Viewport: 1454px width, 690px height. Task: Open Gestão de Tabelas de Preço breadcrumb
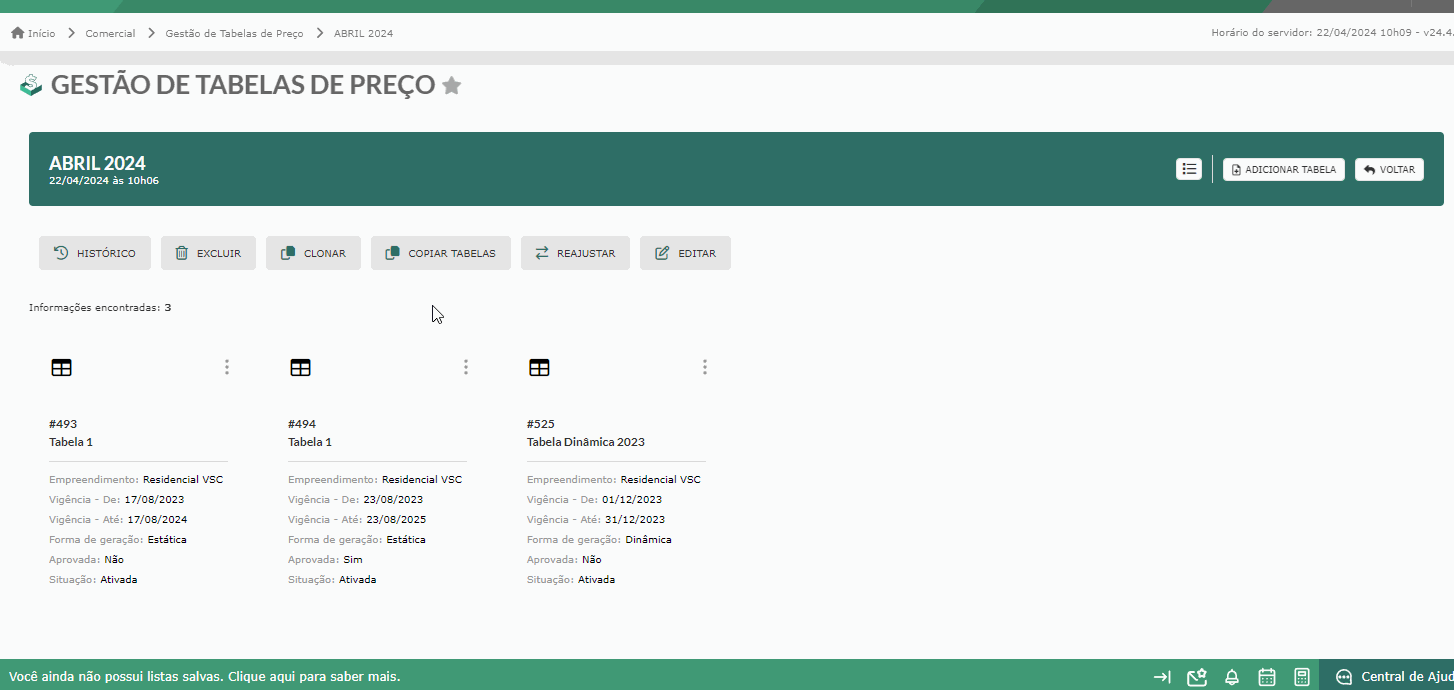[234, 33]
